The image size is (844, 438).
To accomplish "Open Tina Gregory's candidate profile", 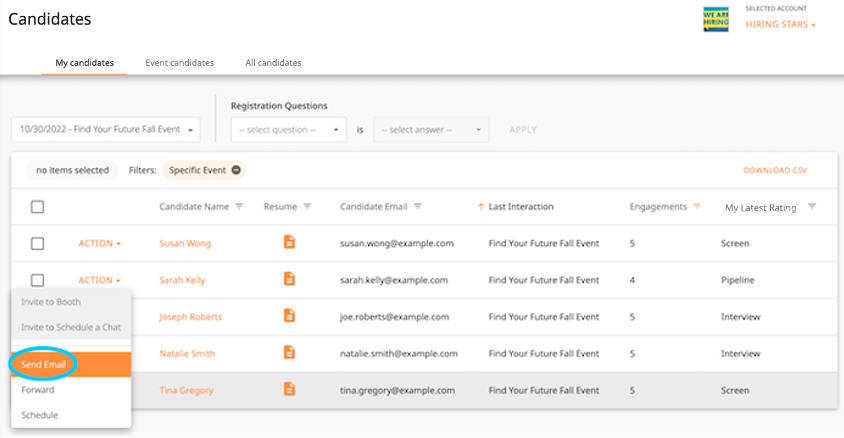I will (x=186, y=390).
